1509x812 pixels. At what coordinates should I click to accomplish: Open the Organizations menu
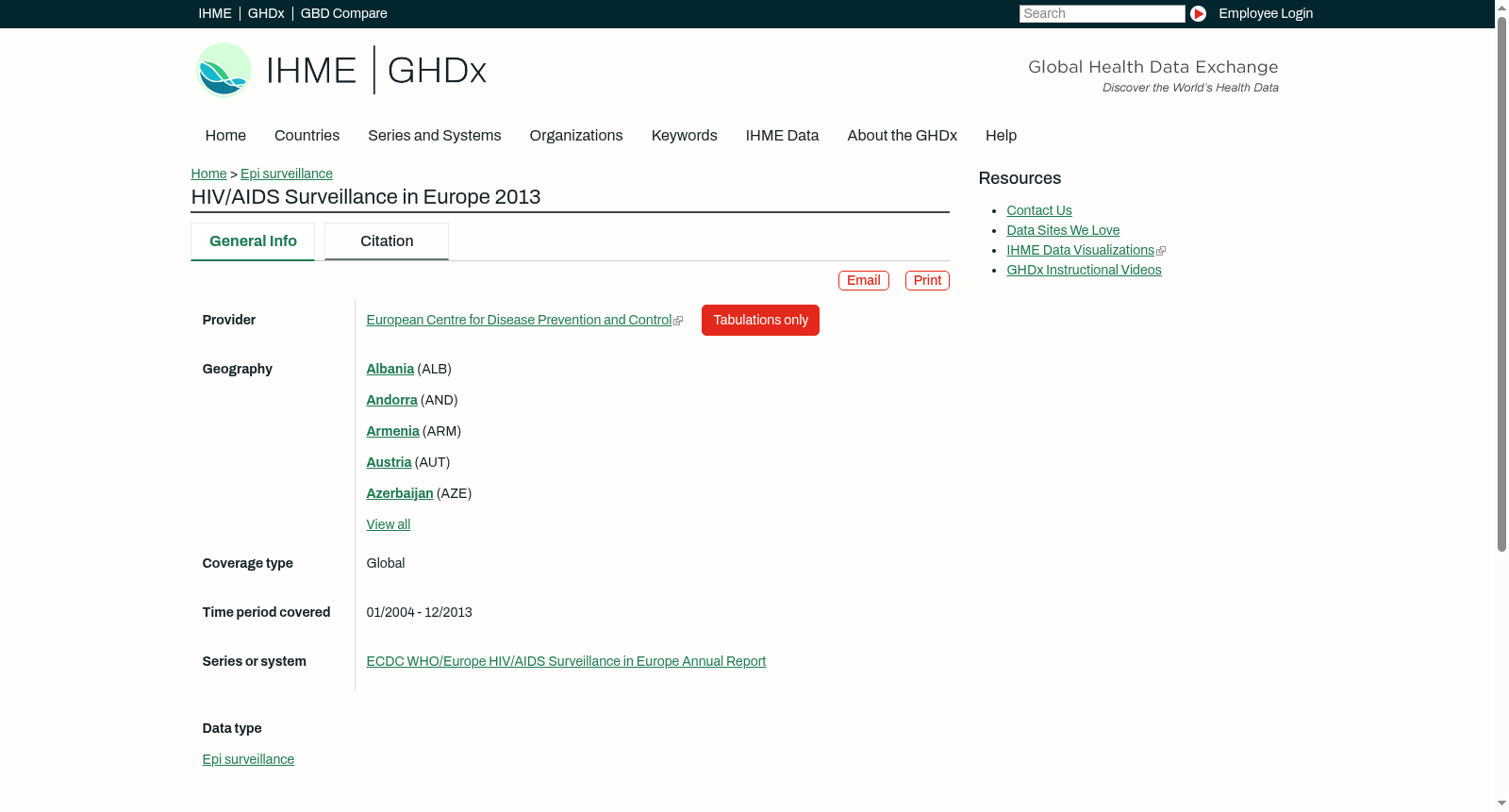(576, 136)
